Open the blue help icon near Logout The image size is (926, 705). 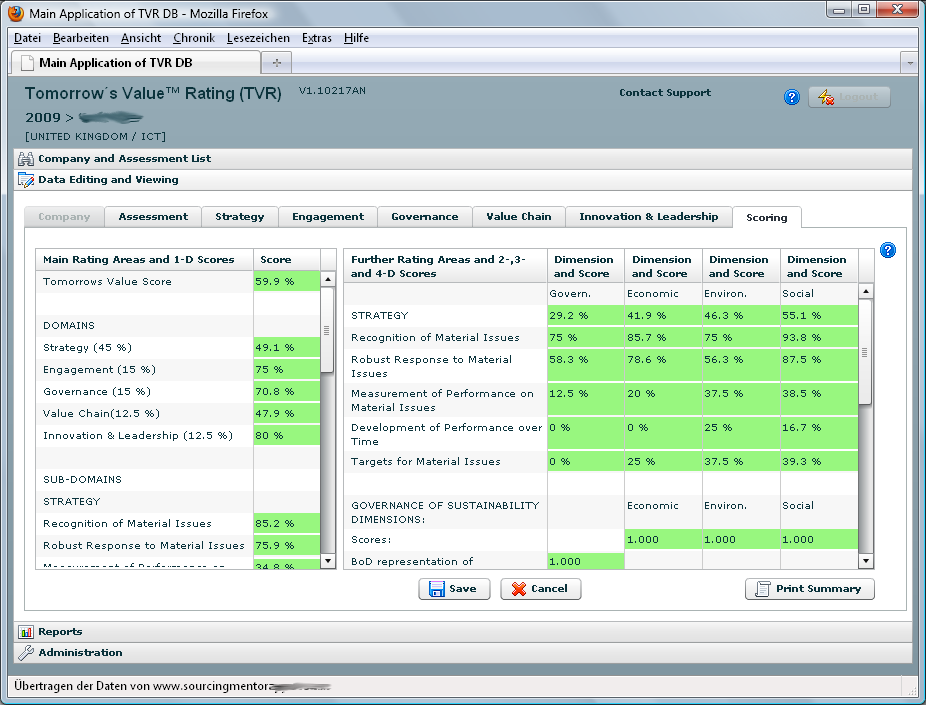pos(792,97)
